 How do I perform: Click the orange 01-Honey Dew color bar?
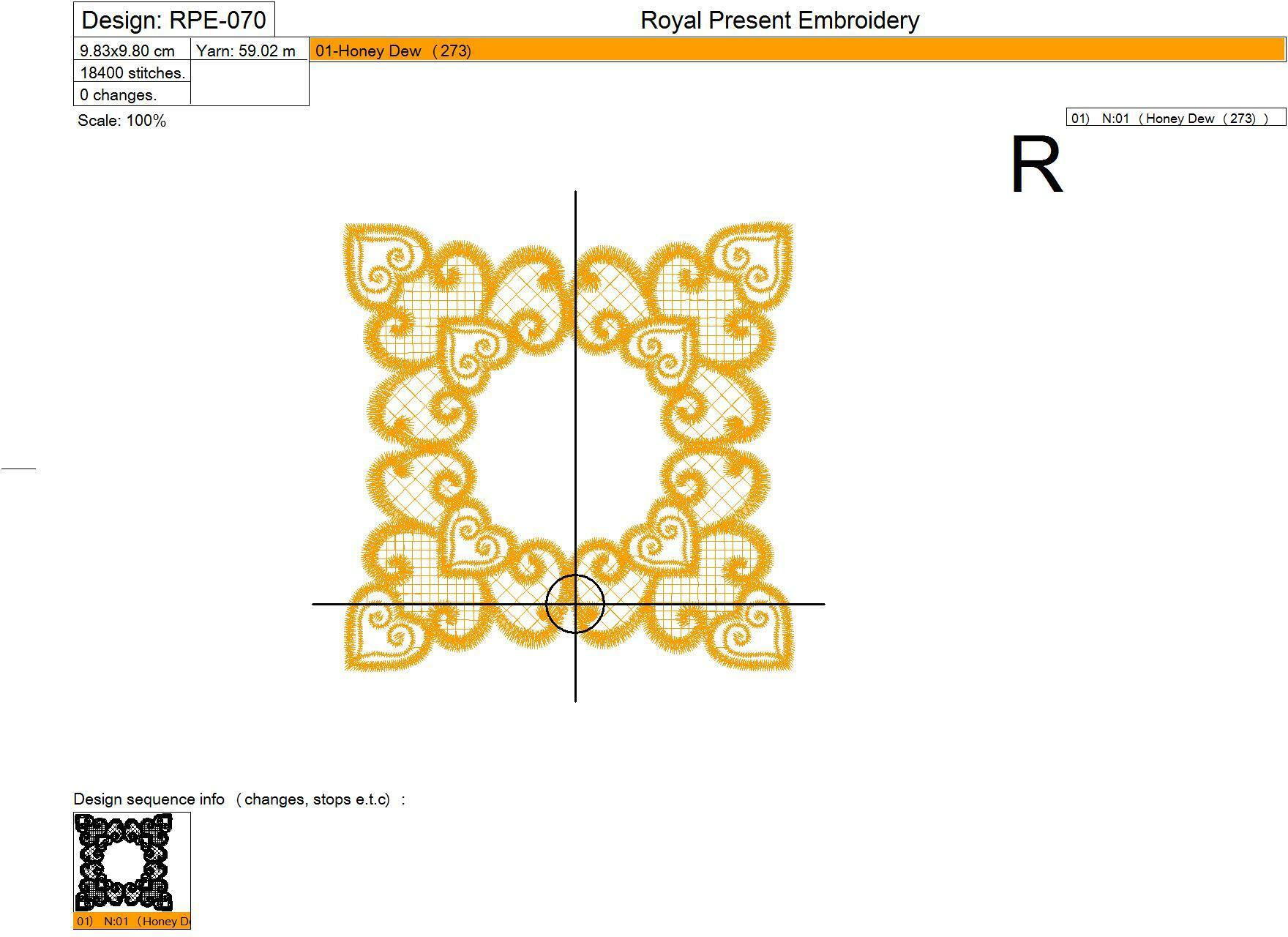click(x=798, y=51)
